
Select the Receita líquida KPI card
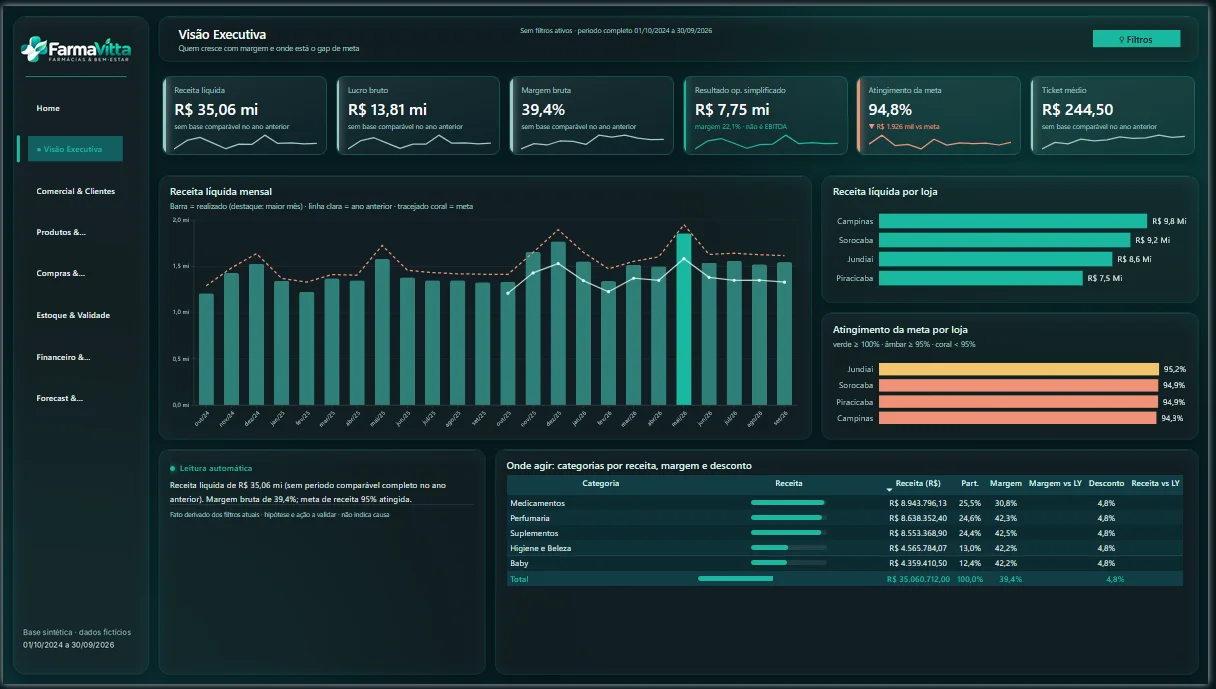(x=244, y=116)
